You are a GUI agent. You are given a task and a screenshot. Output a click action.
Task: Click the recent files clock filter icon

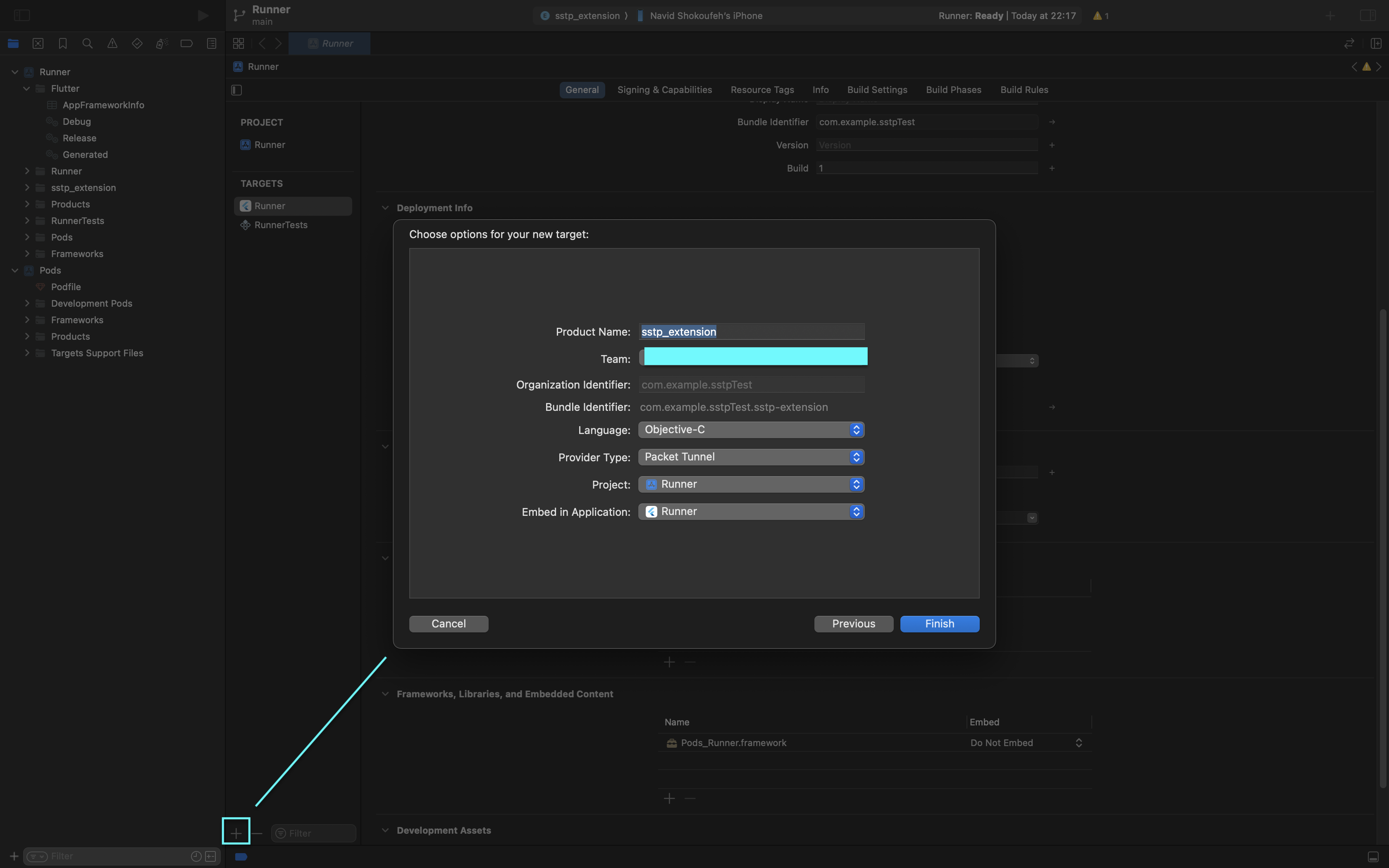pos(196,856)
